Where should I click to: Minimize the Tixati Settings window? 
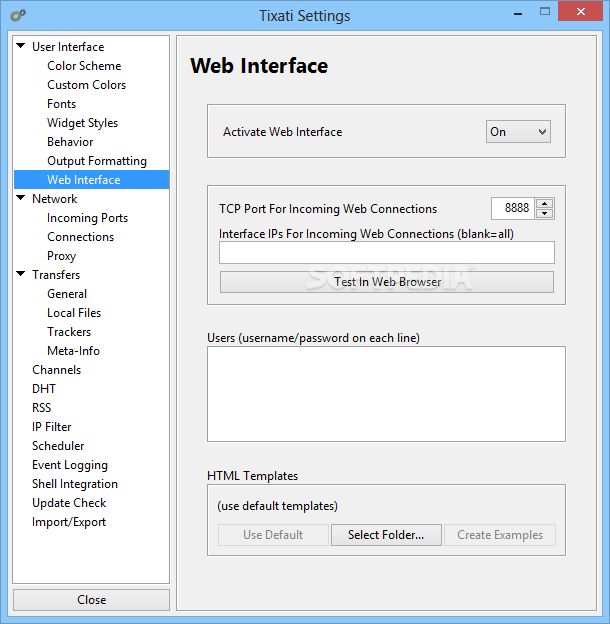click(518, 13)
